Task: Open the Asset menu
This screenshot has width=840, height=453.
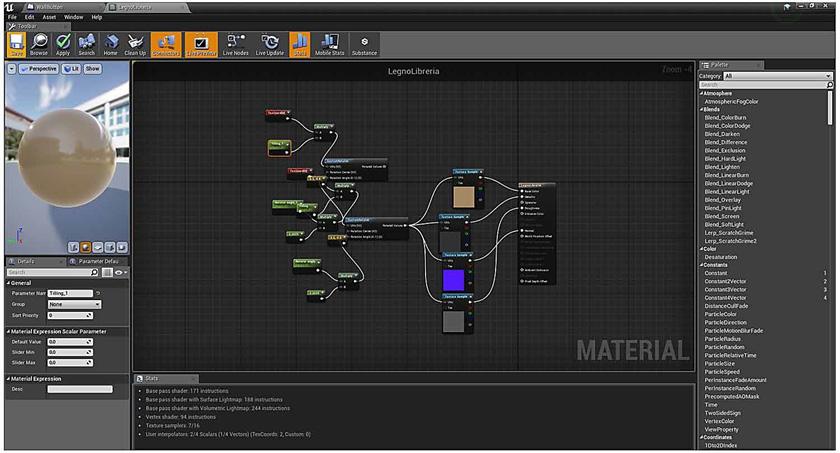Action: coord(49,17)
